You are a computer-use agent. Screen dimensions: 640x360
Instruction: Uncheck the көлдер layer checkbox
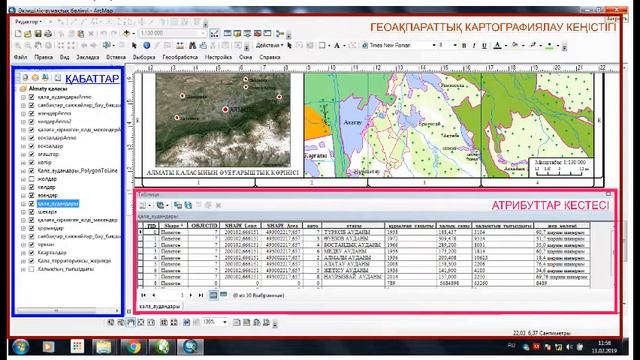click(x=31, y=187)
